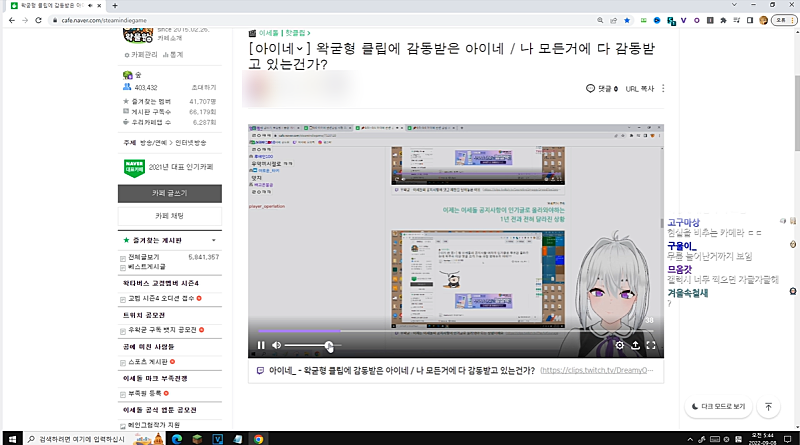Click the page vertical scrollbar
The width and height of the screenshot is (800, 445).
pyautogui.click(x=797, y=113)
